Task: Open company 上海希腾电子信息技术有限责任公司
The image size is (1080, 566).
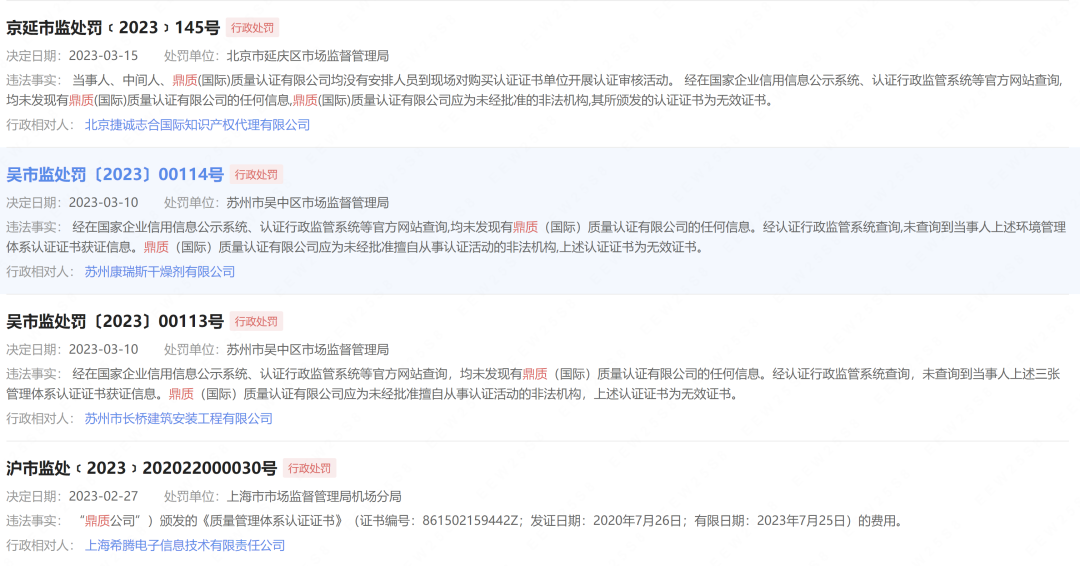Action: [185, 545]
